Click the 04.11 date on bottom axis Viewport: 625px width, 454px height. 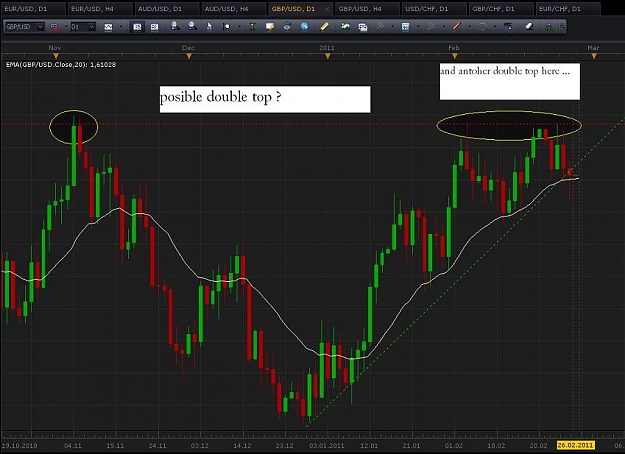(x=73, y=446)
